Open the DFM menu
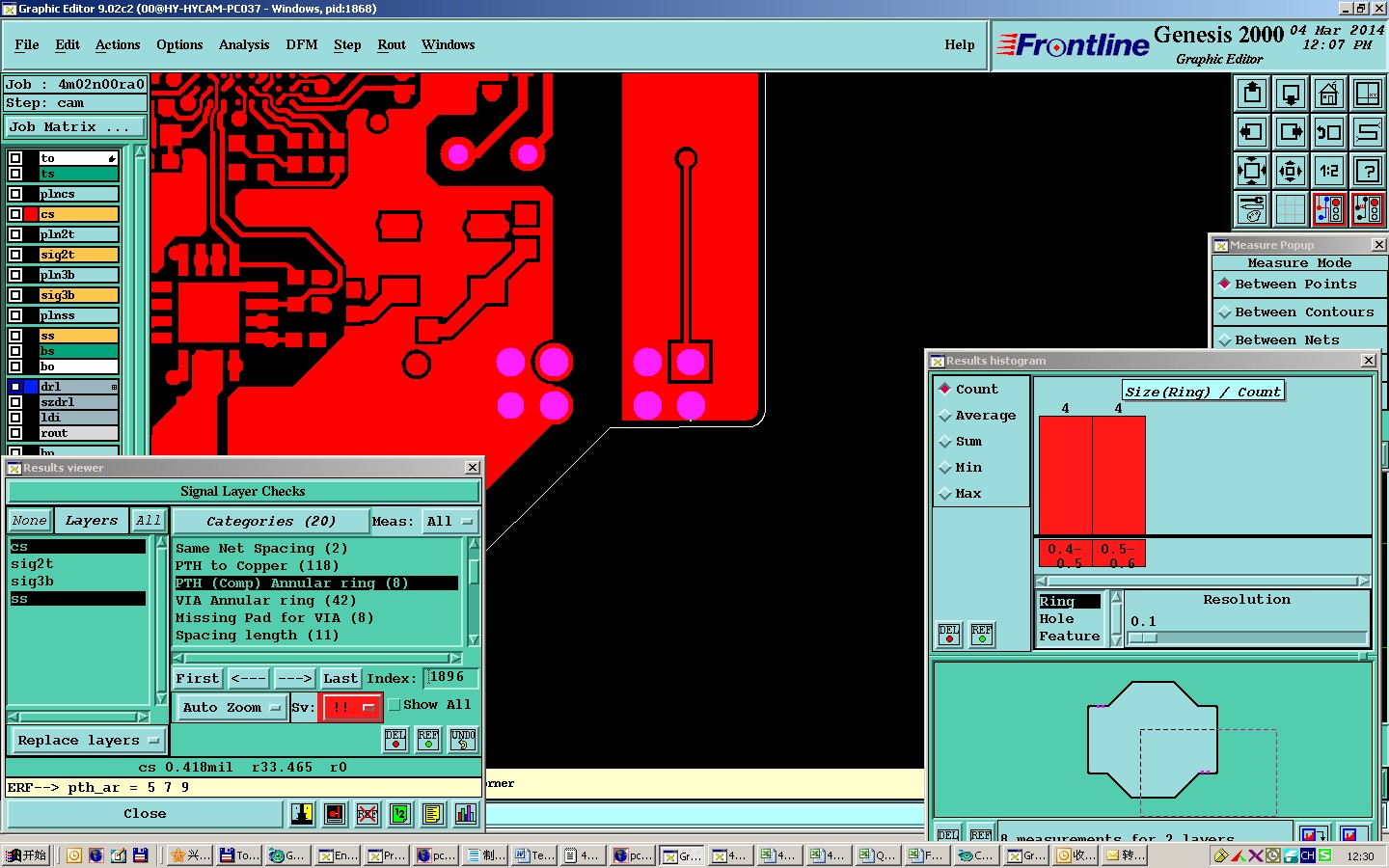 302,45
